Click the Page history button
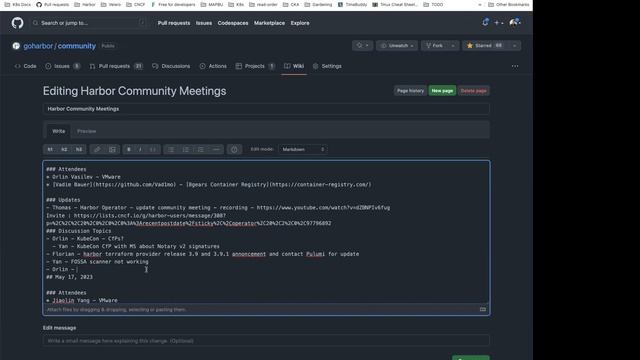Screen dimensions: 640x360 pos(410,91)
